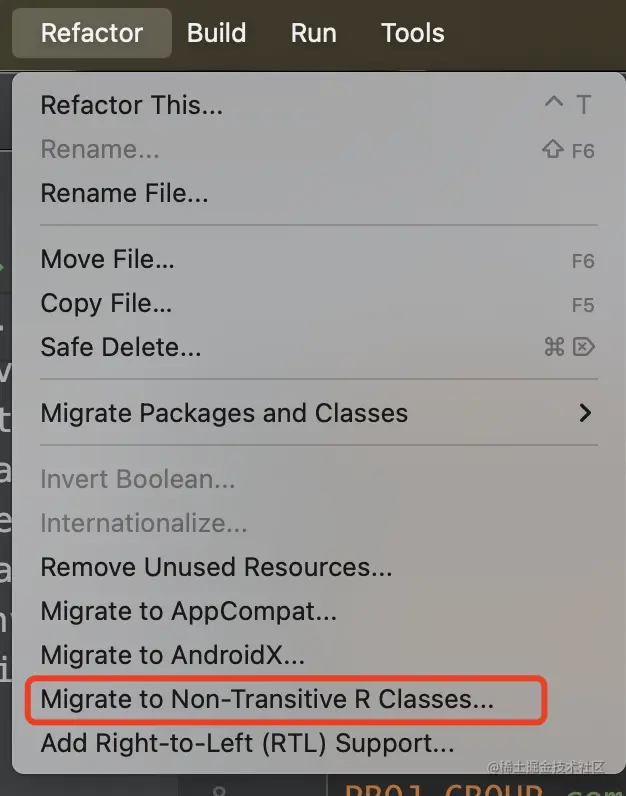
Task: Click Migrate to Non-Transitive R Classes...
Action: [286, 699]
